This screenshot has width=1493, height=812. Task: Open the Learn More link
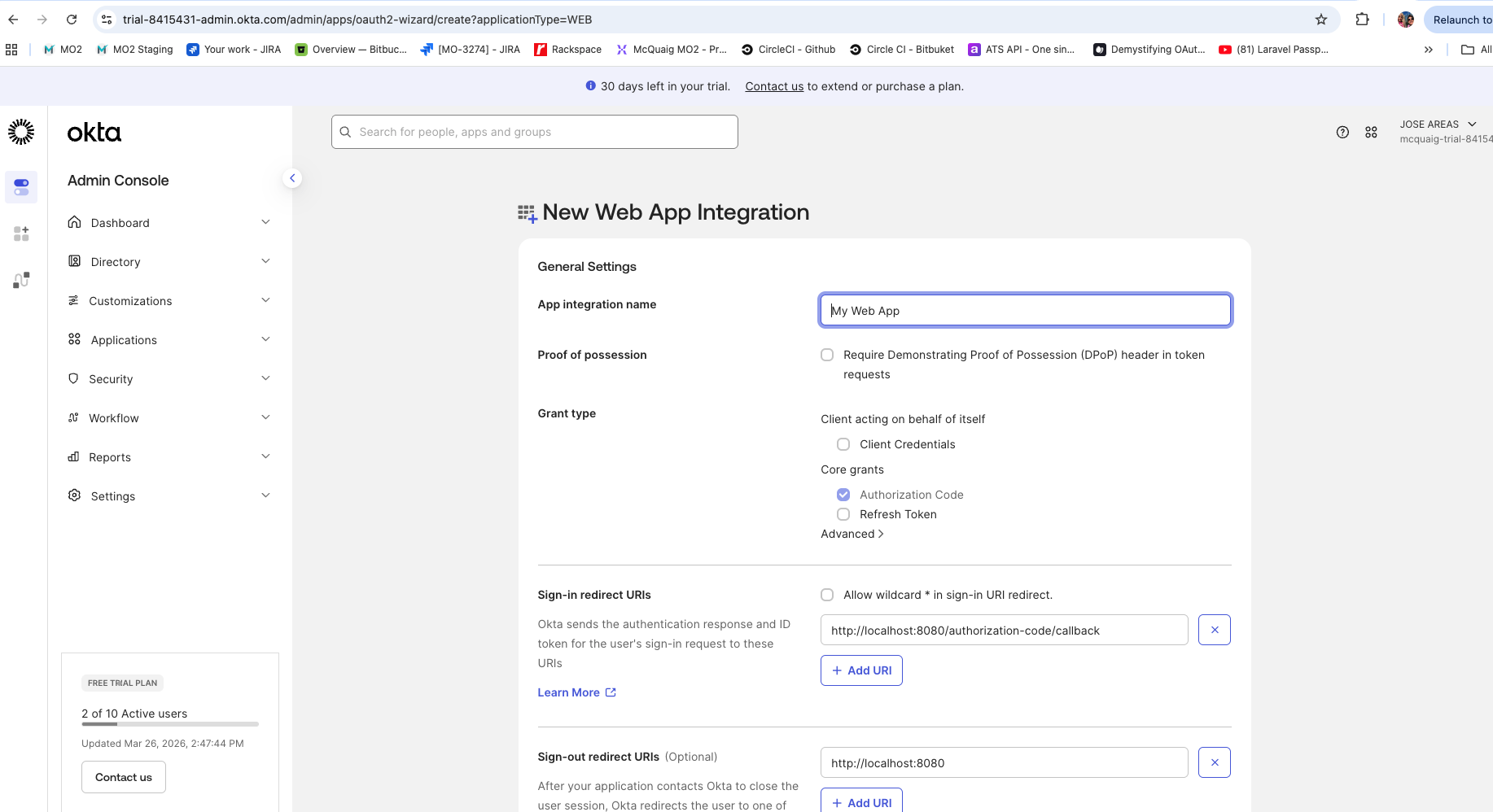pyautogui.click(x=568, y=692)
